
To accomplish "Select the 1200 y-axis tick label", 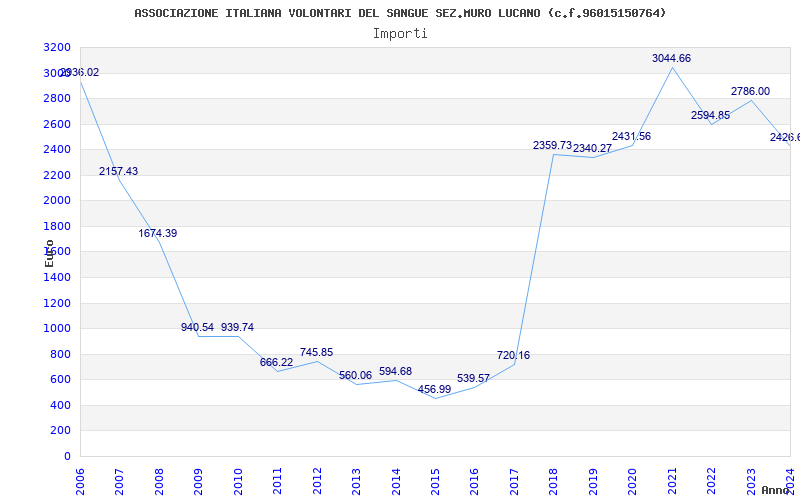I will tap(57, 303).
